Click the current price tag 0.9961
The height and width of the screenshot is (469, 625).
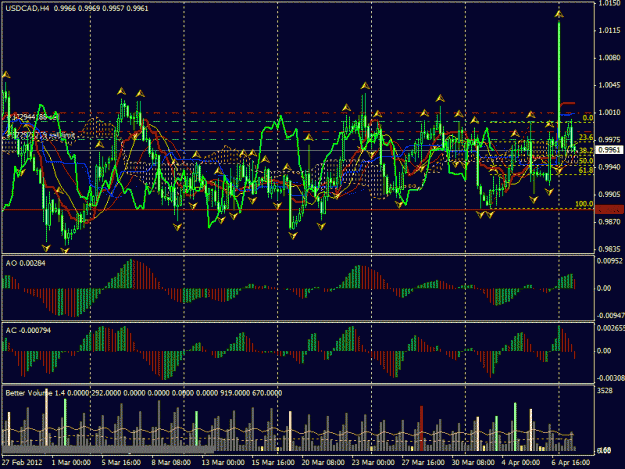pos(609,150)
